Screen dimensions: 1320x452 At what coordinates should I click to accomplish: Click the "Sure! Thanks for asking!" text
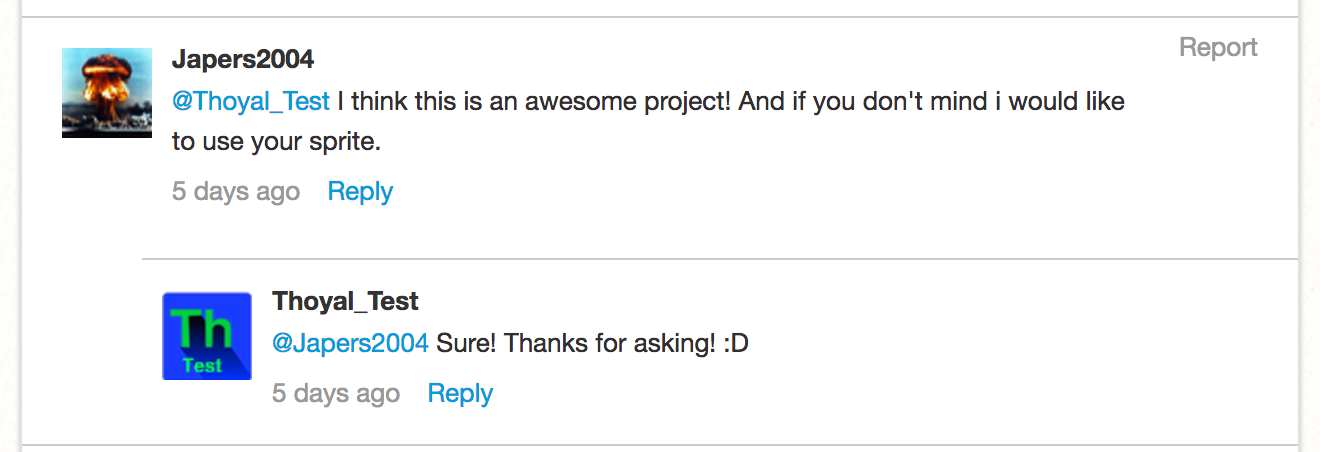pos(575,344)
